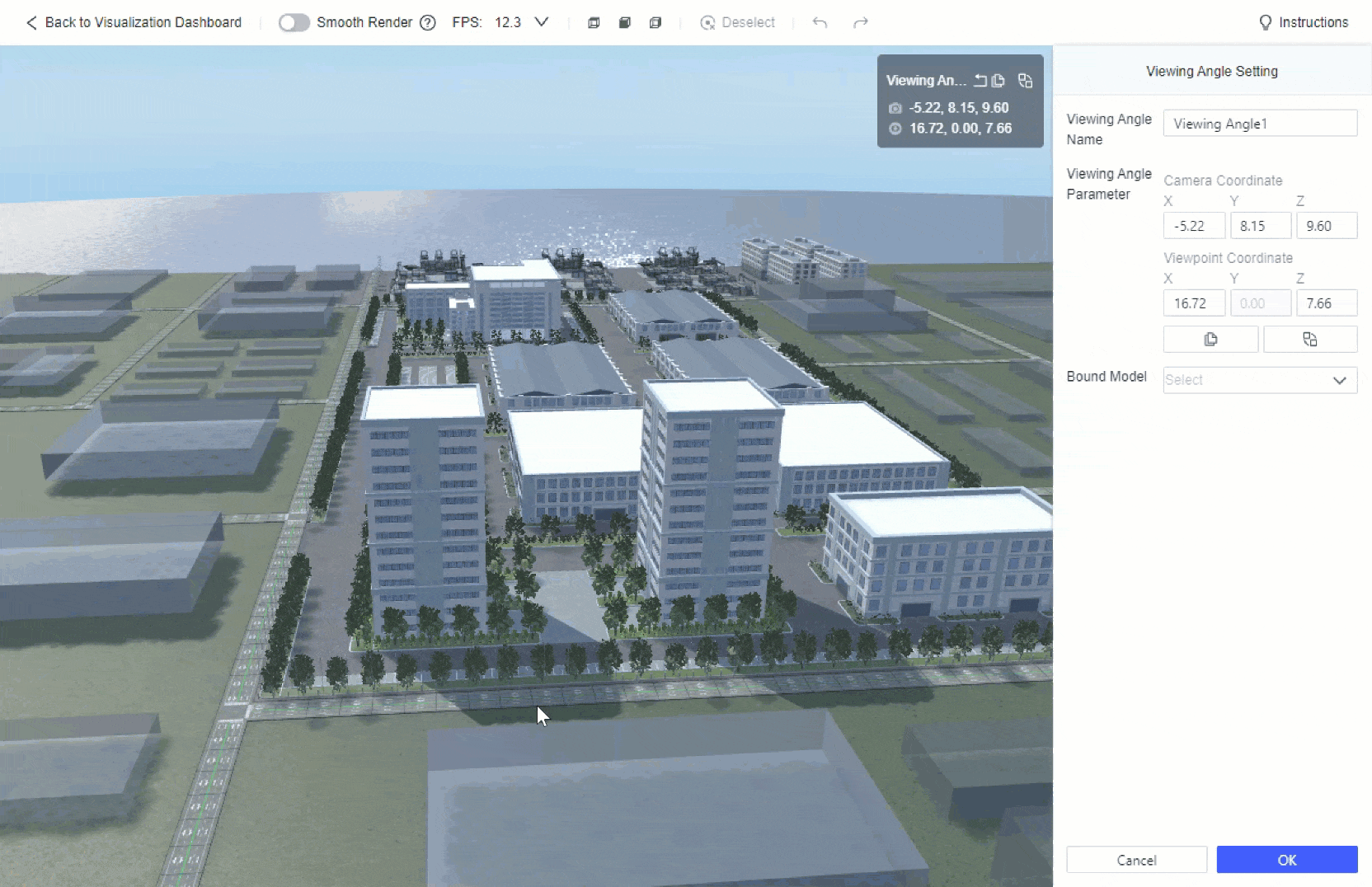Click the eye icon beside 16.72, 0.00, 7.66

pos(895,129)
